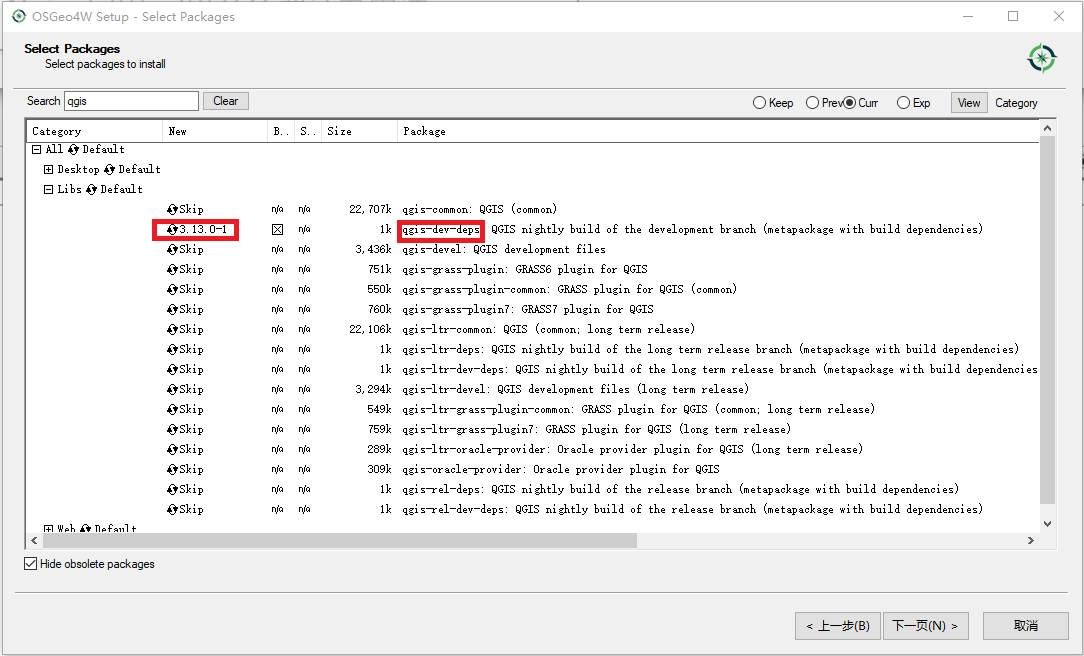Click the vertical scrollbar thumb
The image size is (1084, 656).
tap(1047, 320)
